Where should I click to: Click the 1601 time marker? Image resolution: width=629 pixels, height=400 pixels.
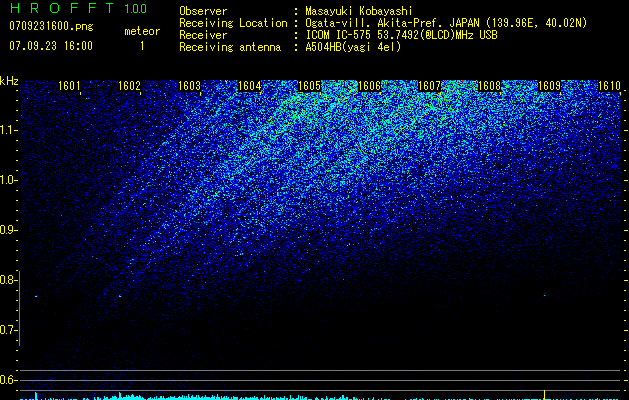tap(69, 86)
